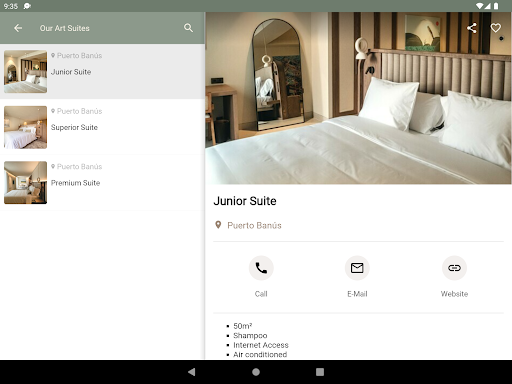The image size is (512, 384).
Task: Click Puerto Banús above Premium Suite
Action: click(x=79, y=166)
